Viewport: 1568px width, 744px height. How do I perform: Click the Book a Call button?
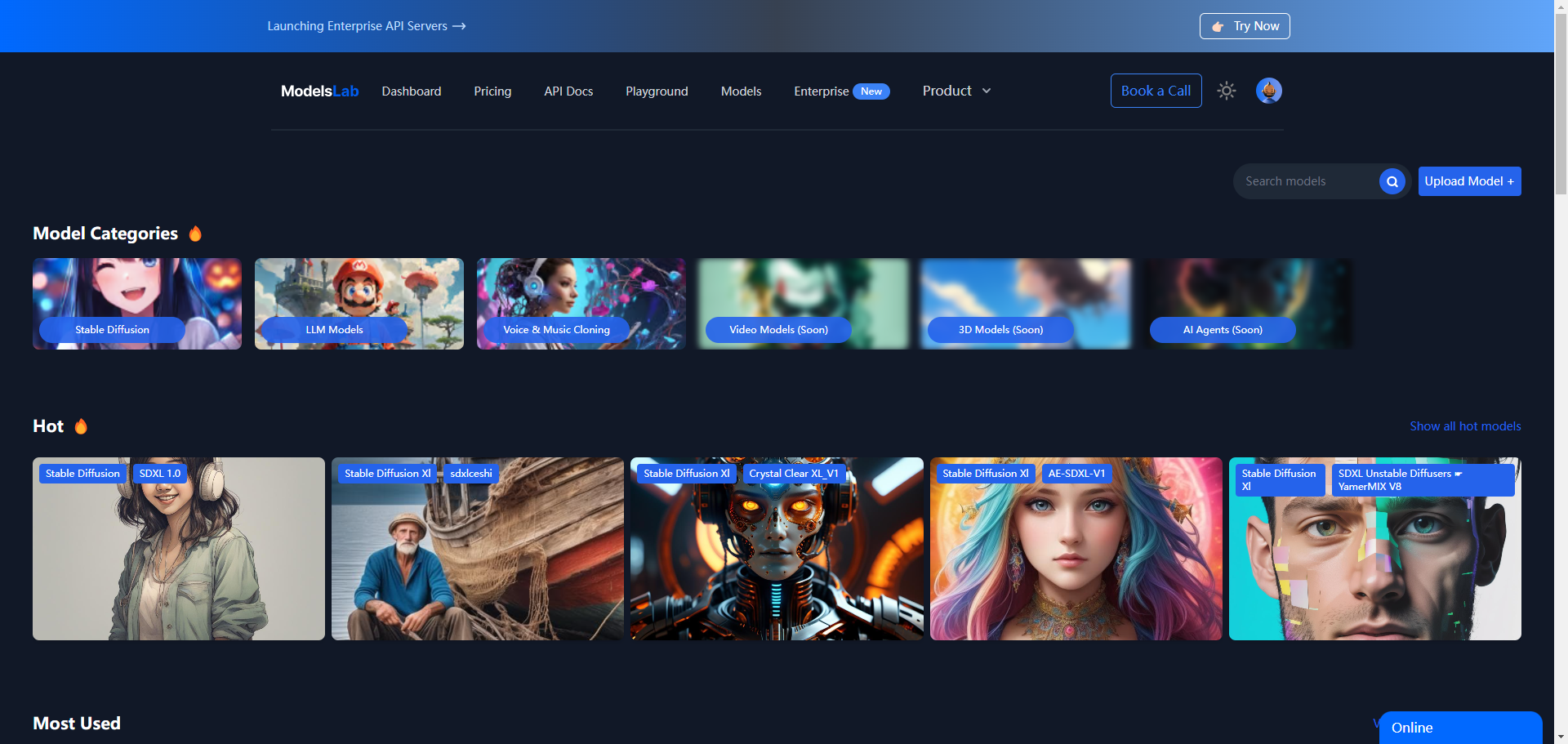[1156, 91]
